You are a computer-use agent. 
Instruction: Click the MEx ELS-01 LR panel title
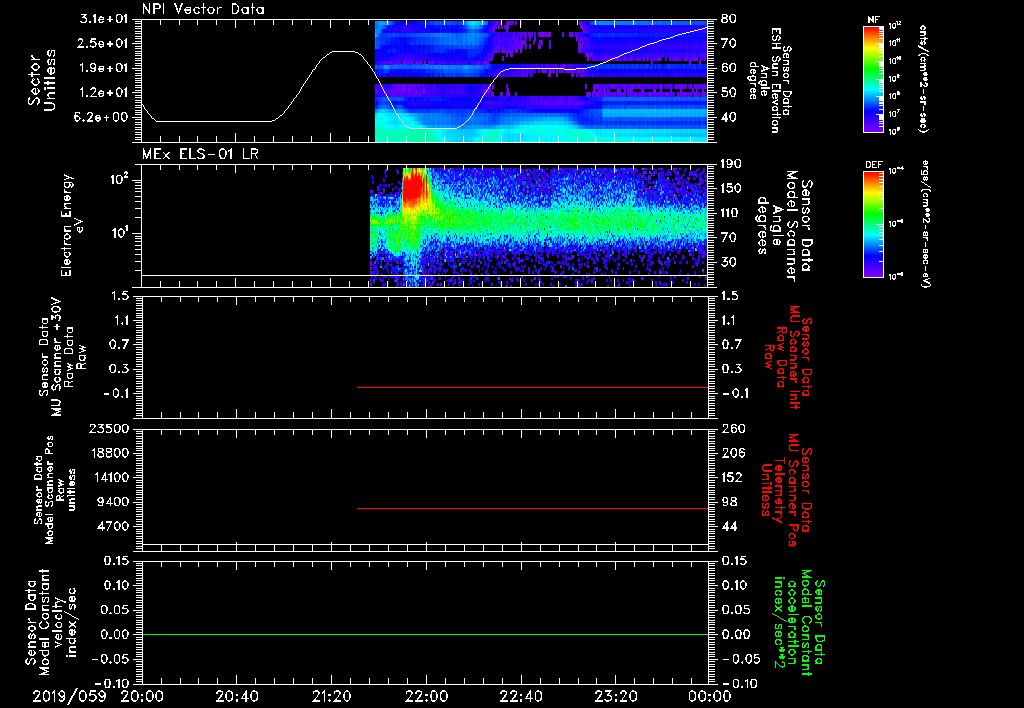click(201, 154)
